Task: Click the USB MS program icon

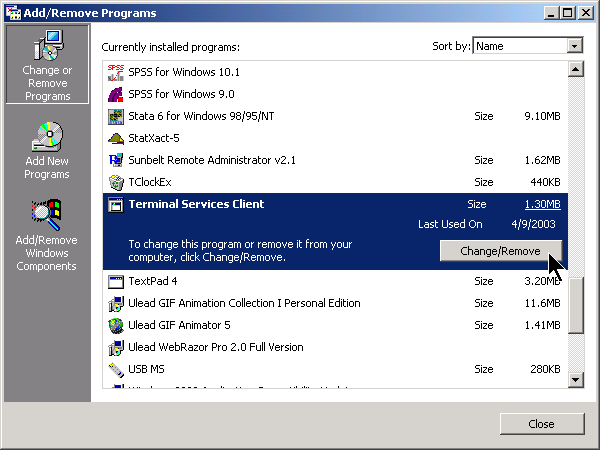Action: point(115,369)
